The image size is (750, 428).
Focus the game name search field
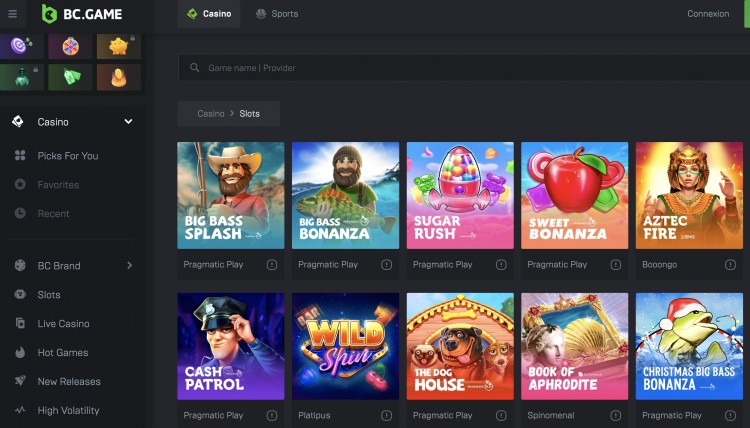pos(460,68)
